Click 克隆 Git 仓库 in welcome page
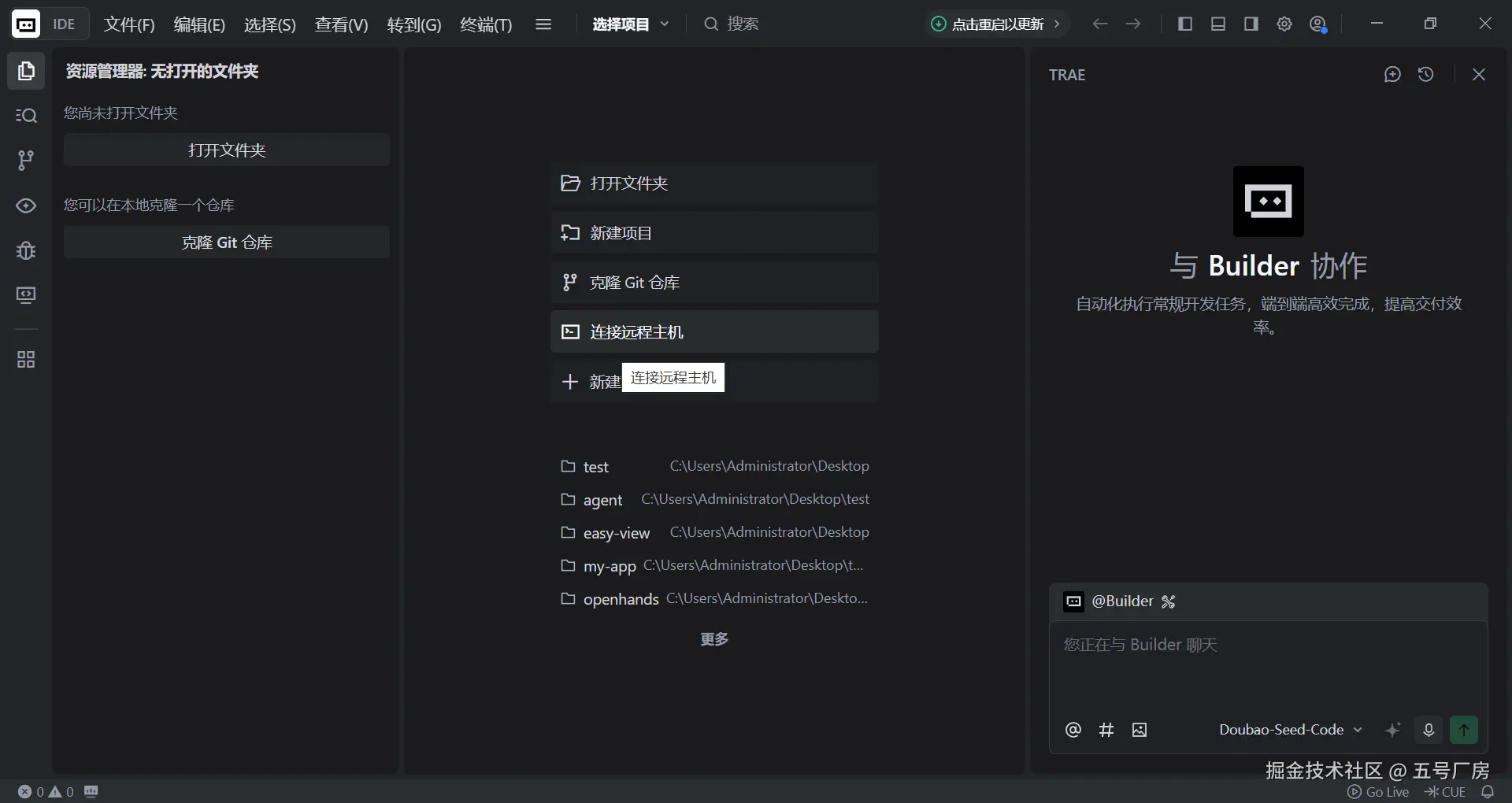1512x803 pixels. (714, 283)
